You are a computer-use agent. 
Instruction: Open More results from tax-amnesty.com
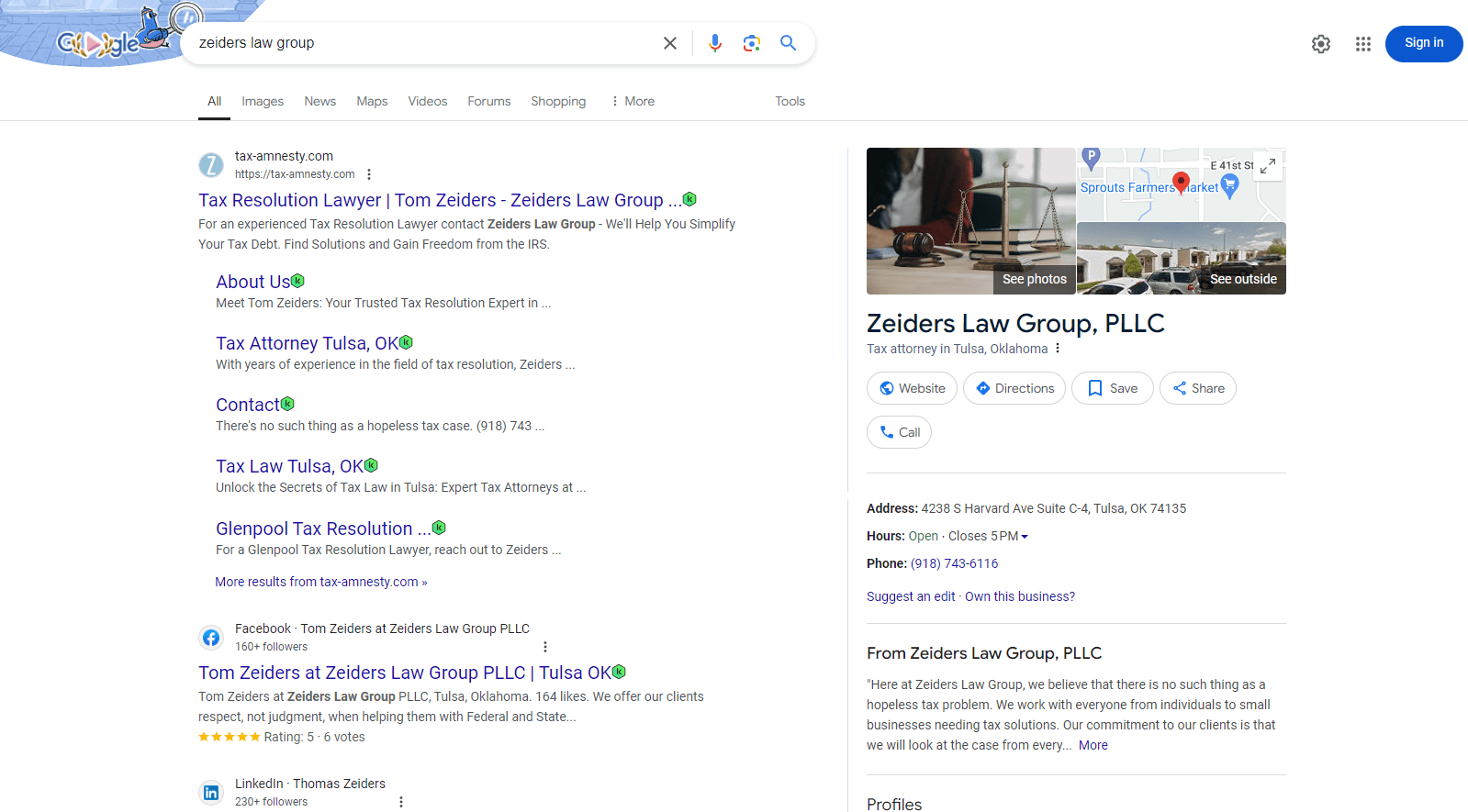point(321,582)
